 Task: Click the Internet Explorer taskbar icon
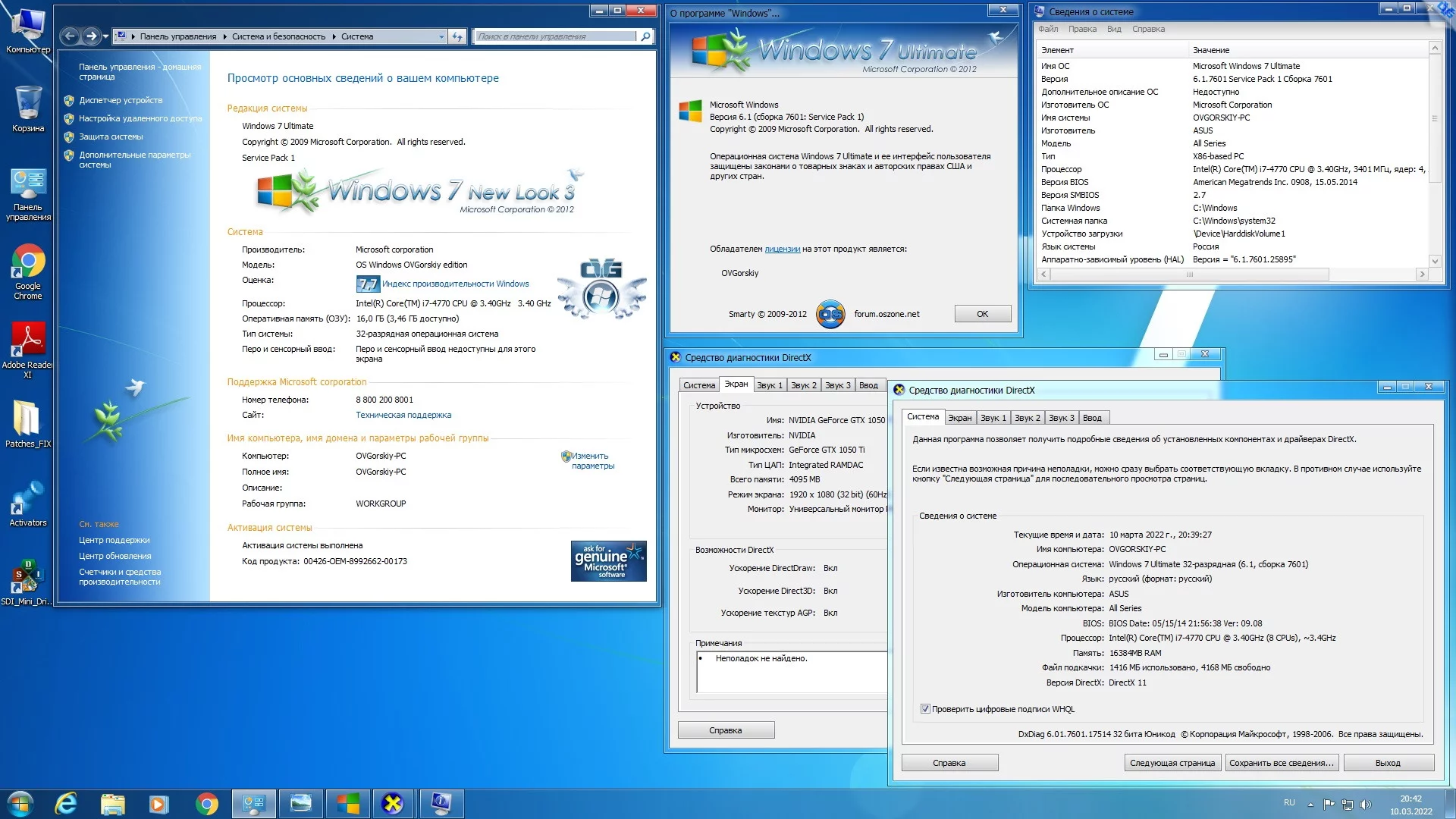[x=66, y=803]
